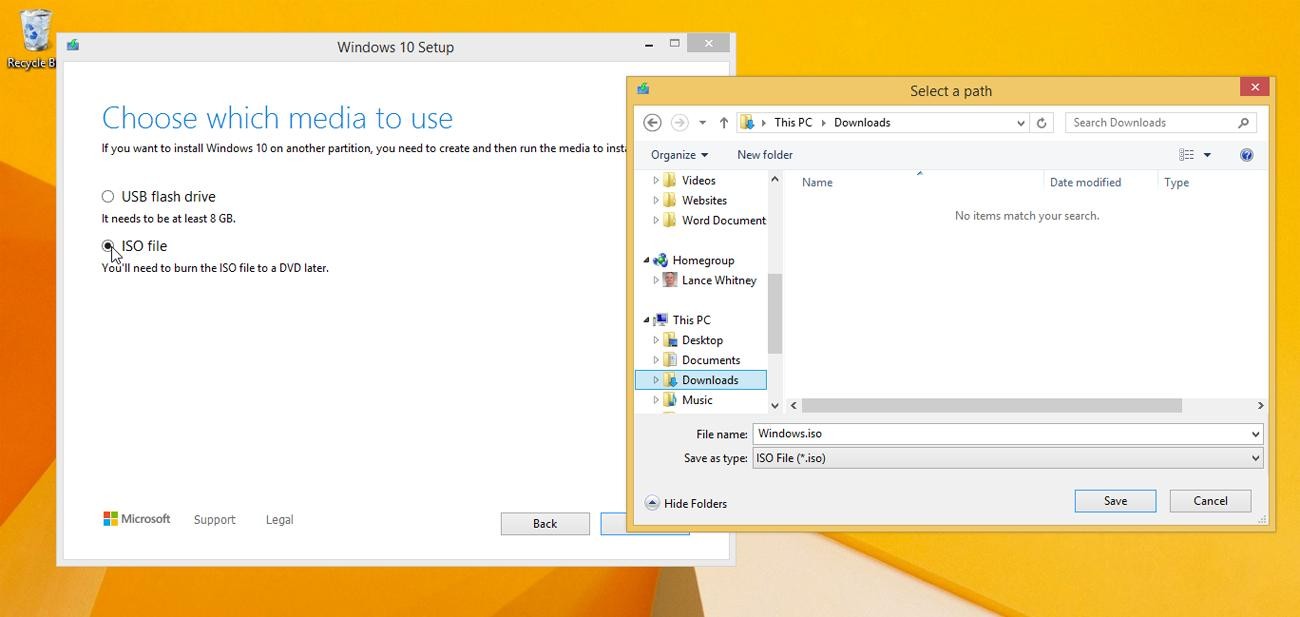The image size is (1300, 617).
Task: Select the ISO file radio button
Action: click(x=108, y=246)
